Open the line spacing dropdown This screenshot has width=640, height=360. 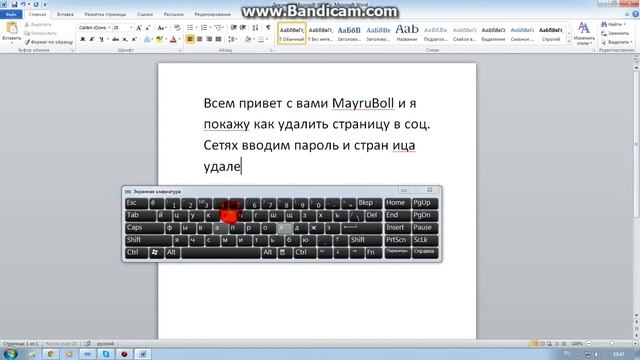tap(233, 39)
